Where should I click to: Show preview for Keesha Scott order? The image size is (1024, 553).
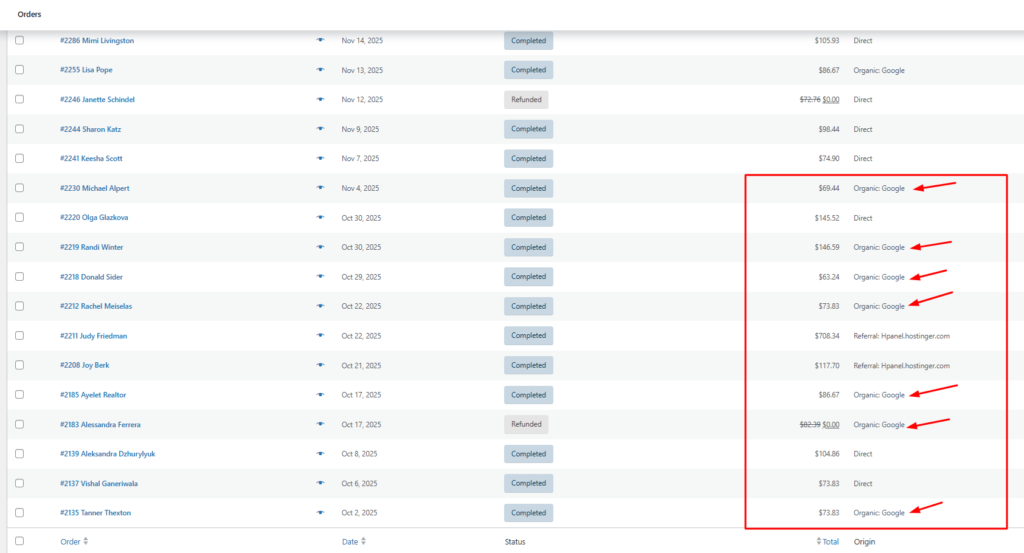320,158
